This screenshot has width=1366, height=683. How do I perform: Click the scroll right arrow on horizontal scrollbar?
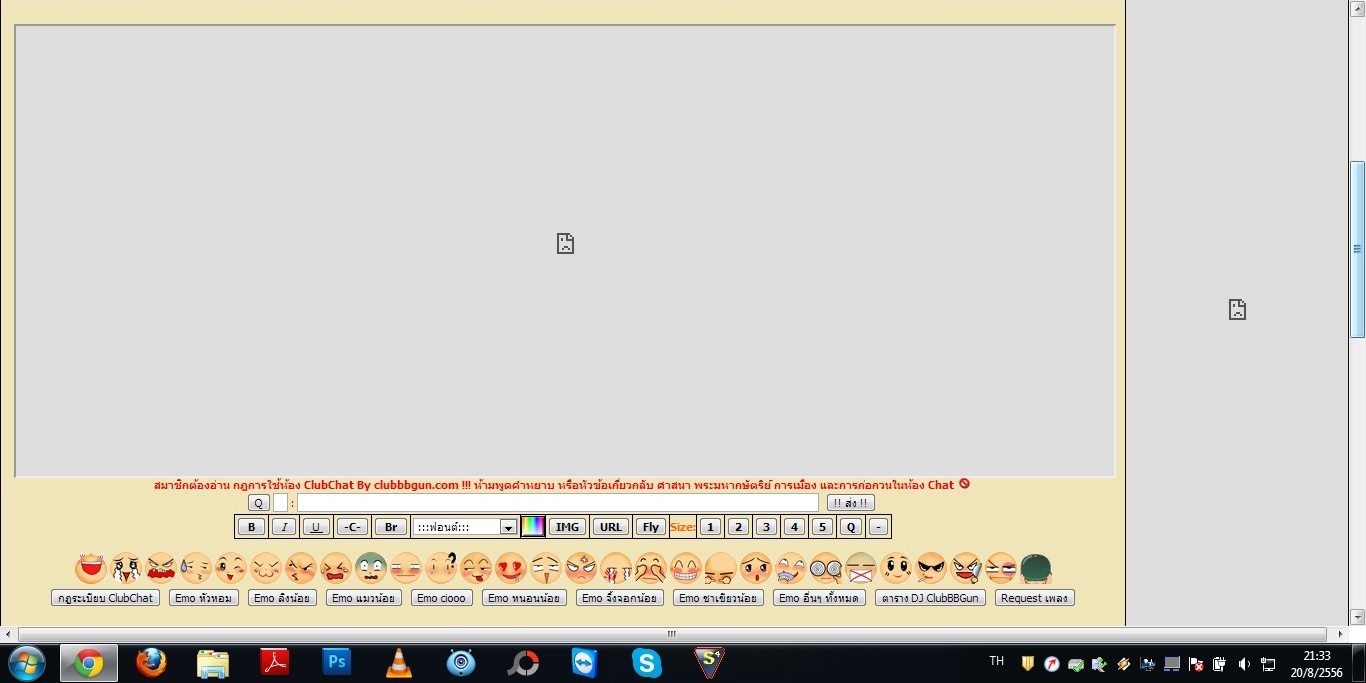coord(1341,634)
